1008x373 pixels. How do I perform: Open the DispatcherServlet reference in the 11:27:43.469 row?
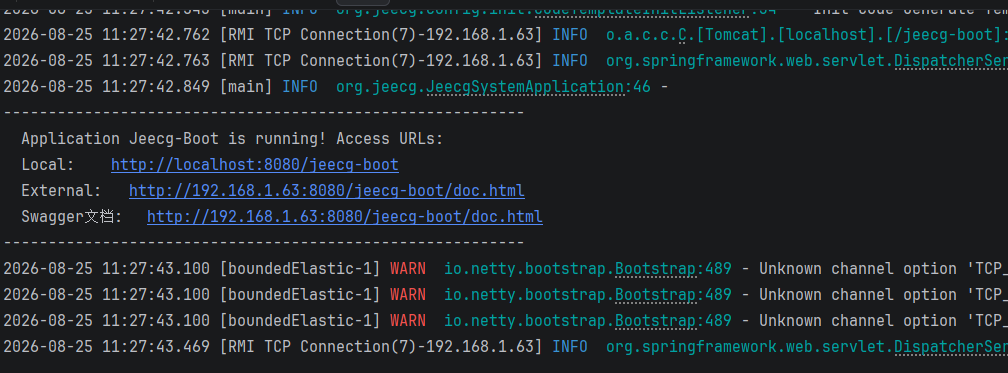(951, 347)
